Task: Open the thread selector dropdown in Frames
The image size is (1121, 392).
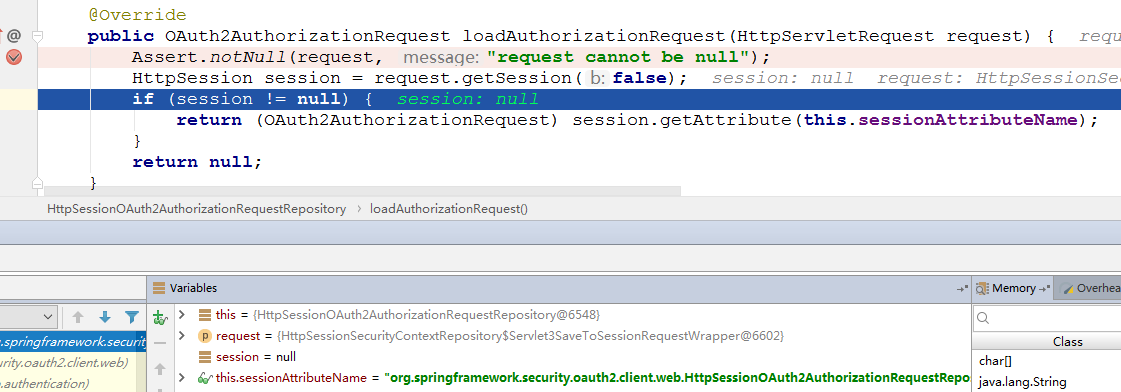Action: click(29, 316)
